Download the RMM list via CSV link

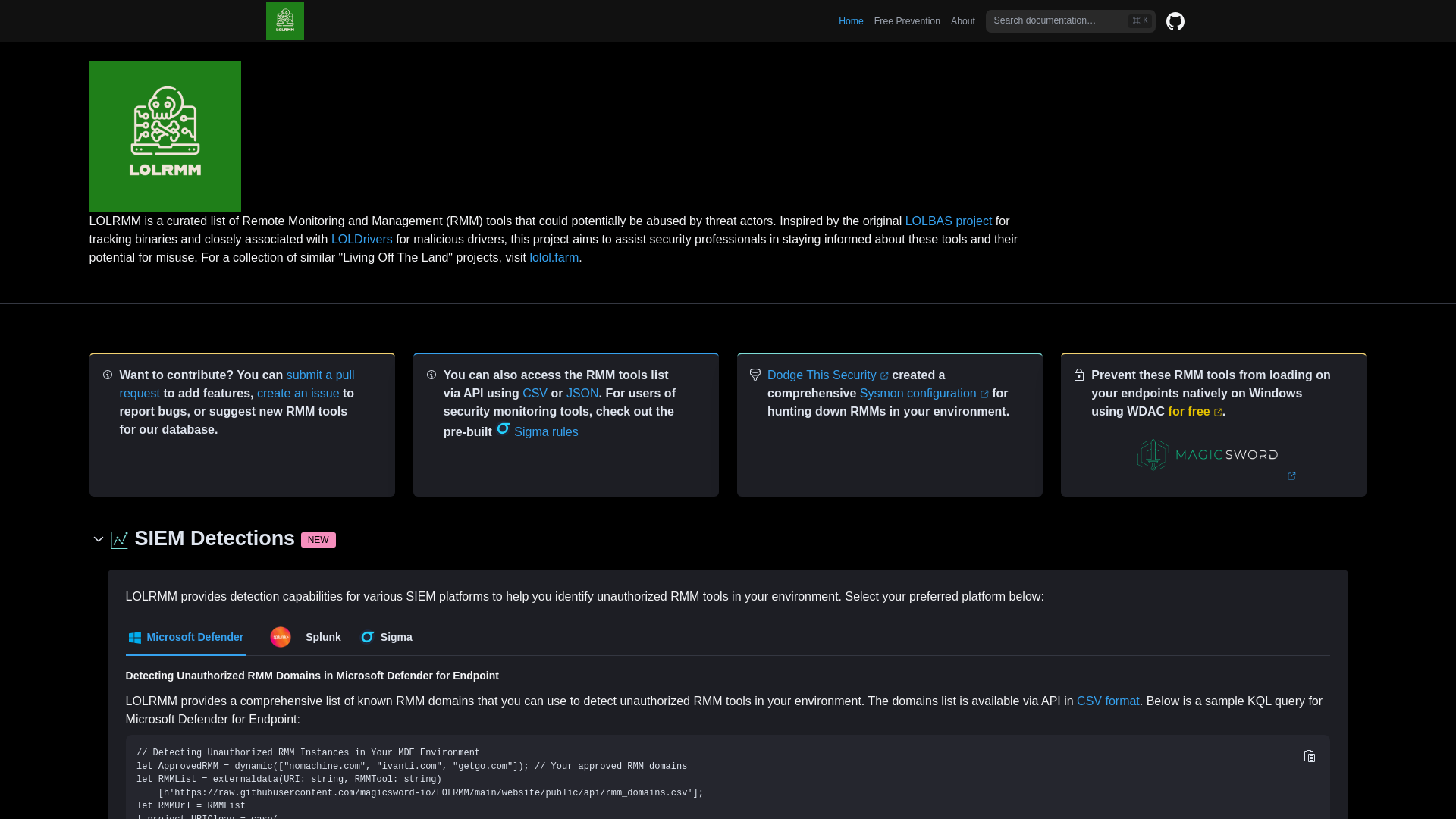535,394
